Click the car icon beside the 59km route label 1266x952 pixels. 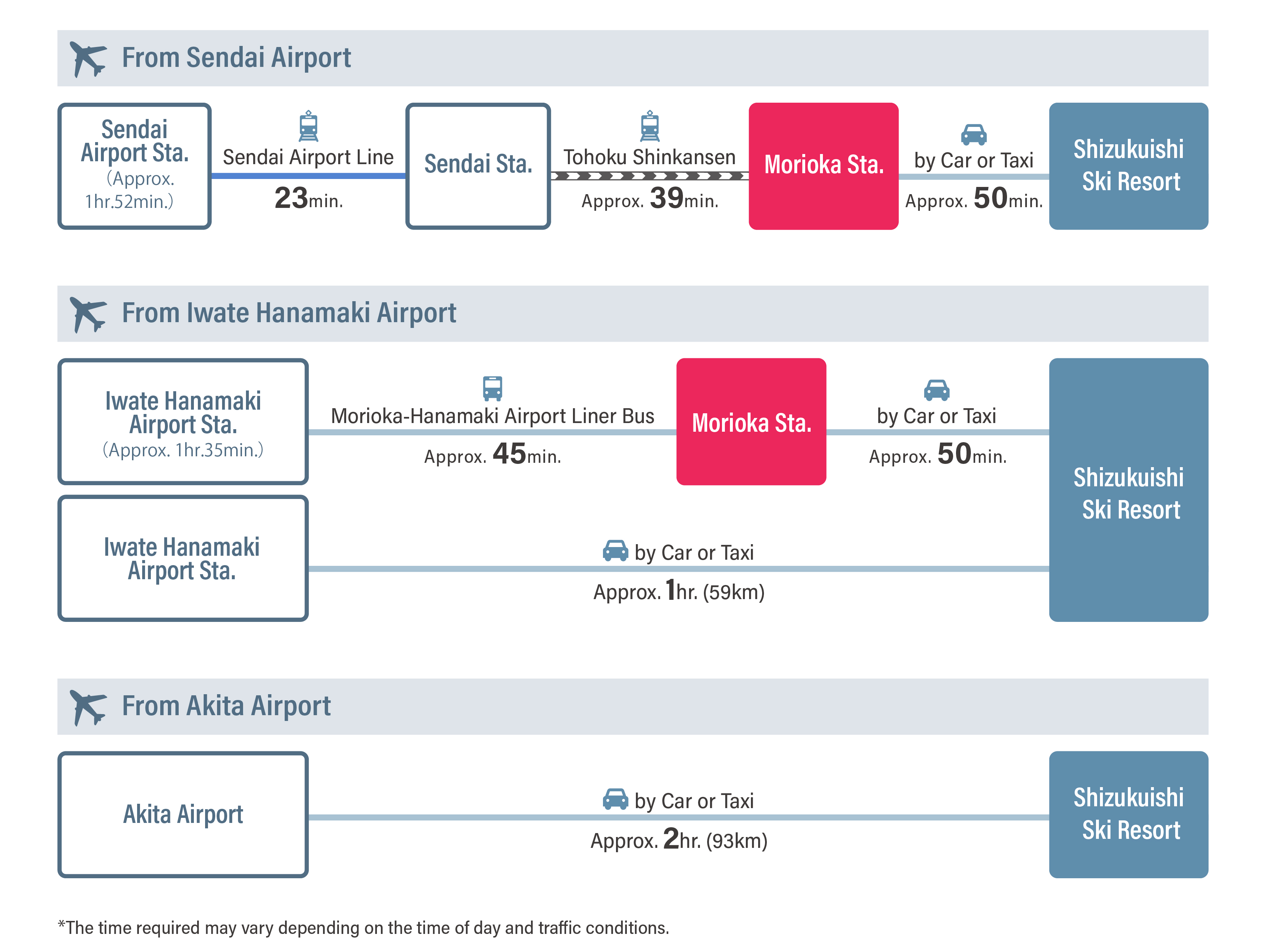[x=615, y=550]
